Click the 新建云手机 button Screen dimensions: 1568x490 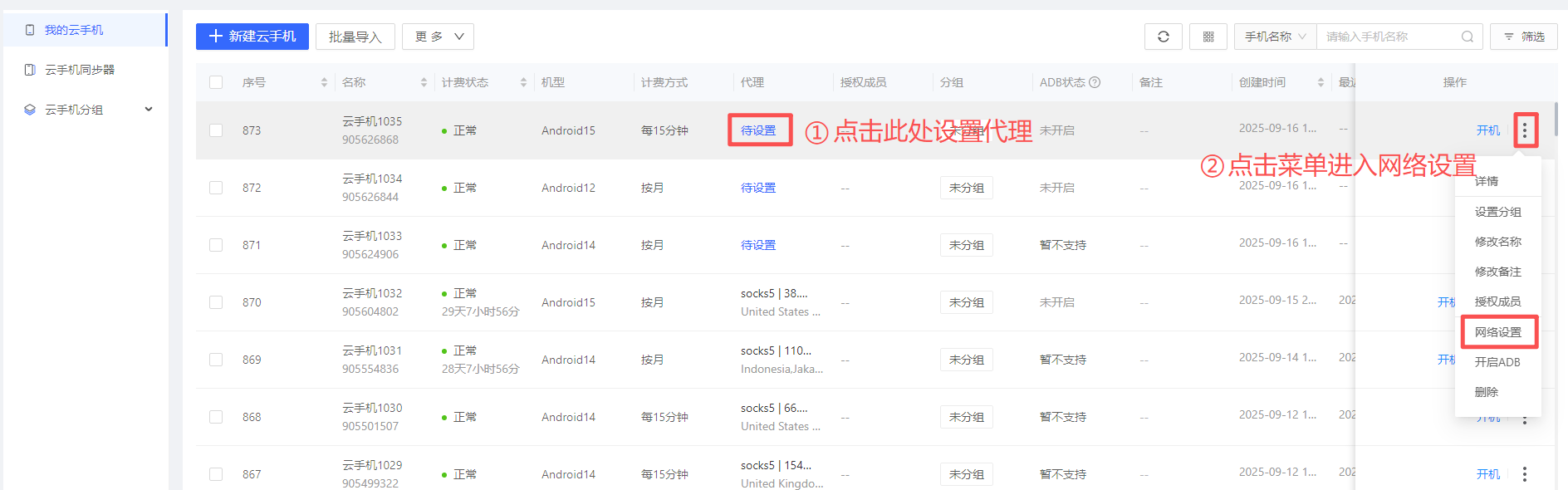pyautogui.click(x=252, y=37)
